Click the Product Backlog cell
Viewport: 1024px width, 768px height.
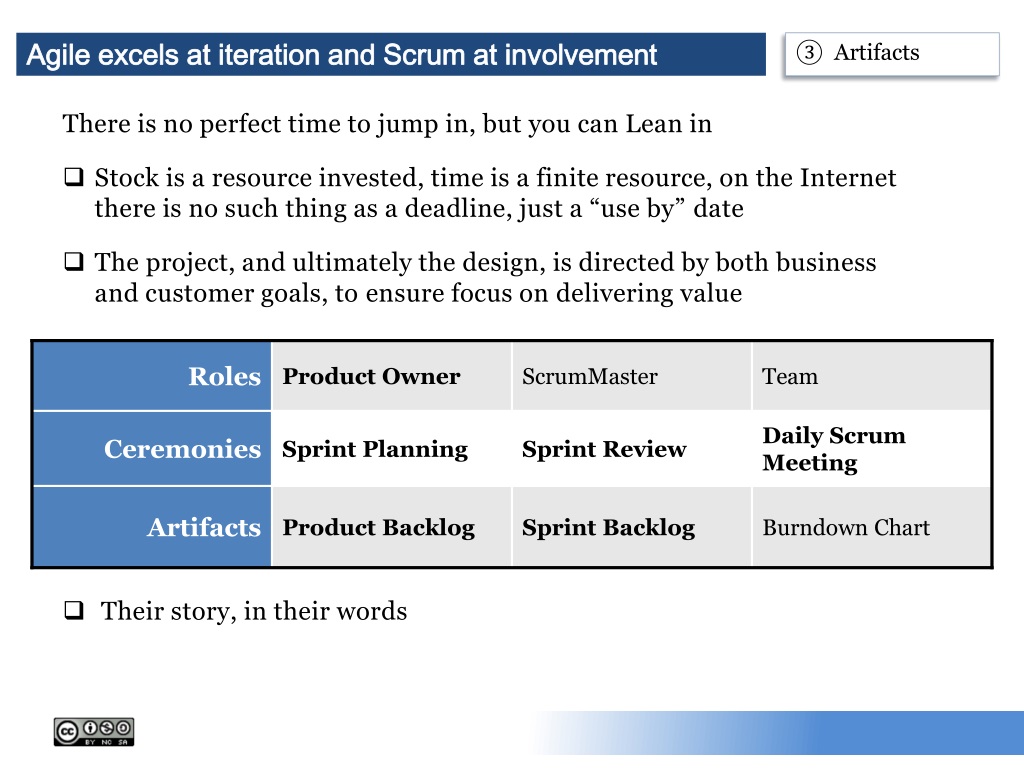391,526
